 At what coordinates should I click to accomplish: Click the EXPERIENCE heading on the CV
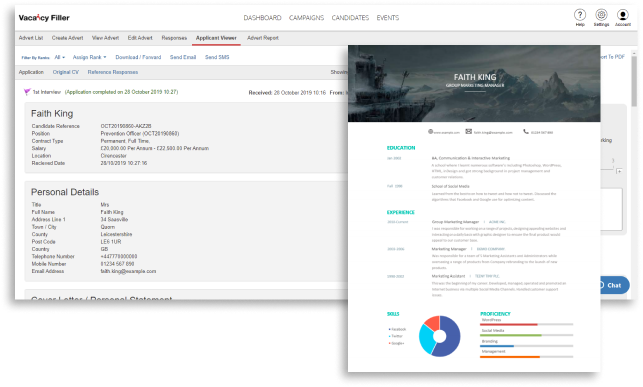(x=401, y=212)
